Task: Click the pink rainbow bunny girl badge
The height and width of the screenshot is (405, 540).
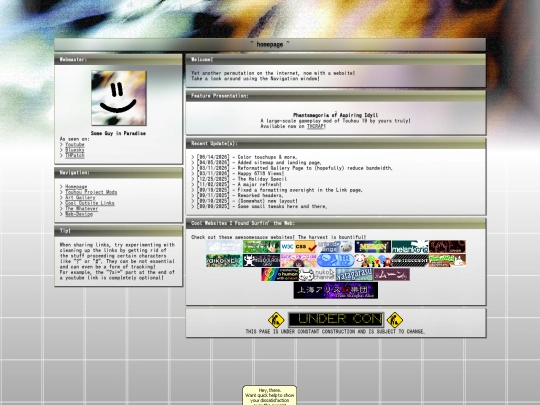Action: [298, 261]
